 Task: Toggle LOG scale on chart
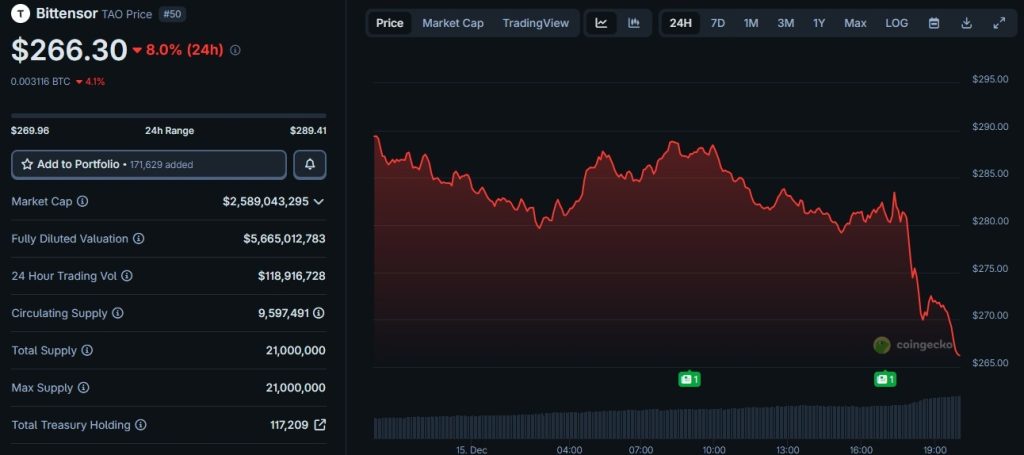[x=897, y=23]
